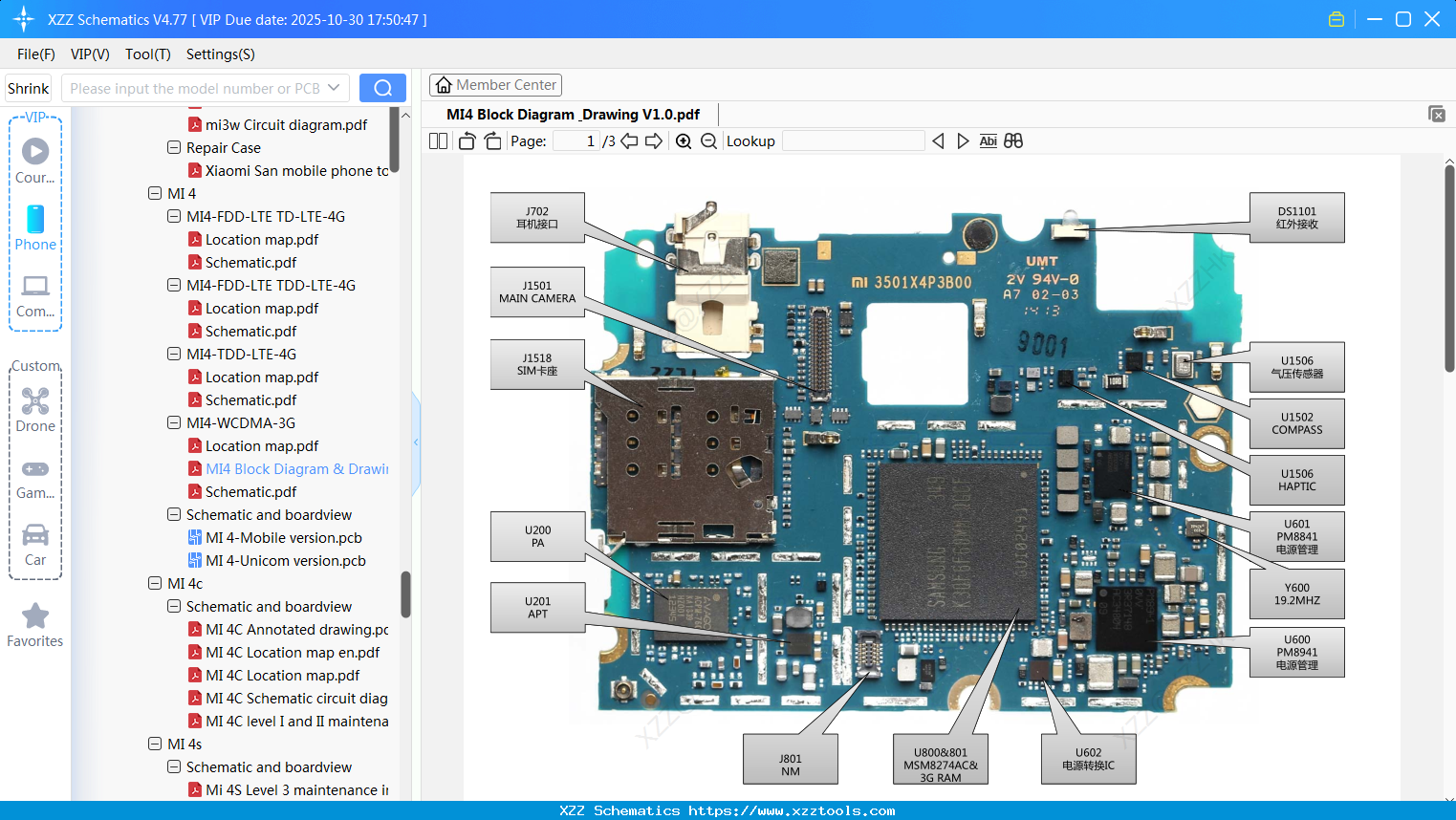Click the Shrink button
The height and width of the screenshot is (820, 1456).
coord(28,87)
